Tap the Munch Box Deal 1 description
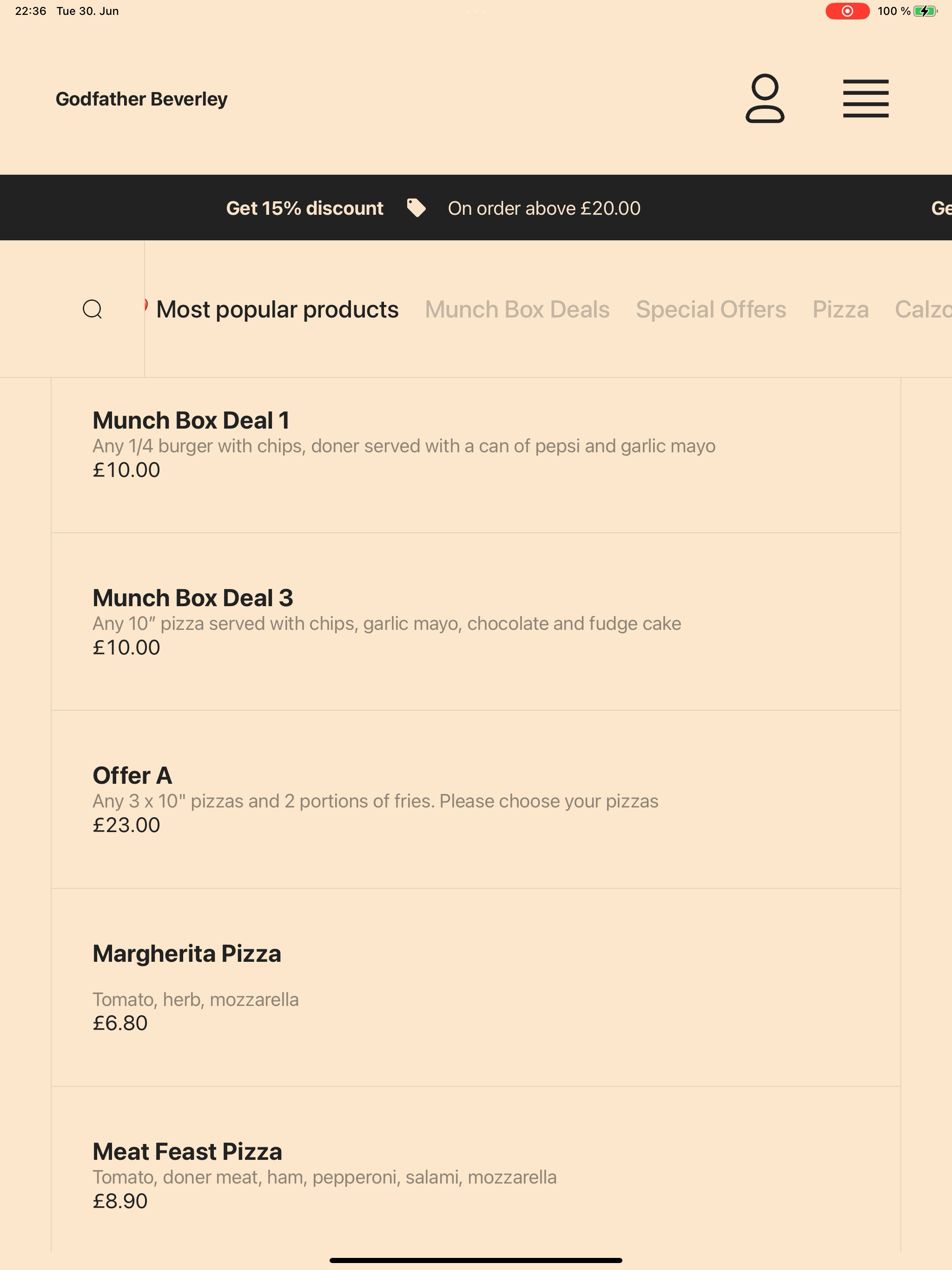This screenshot has width=952, height=1270. (403, 446)
